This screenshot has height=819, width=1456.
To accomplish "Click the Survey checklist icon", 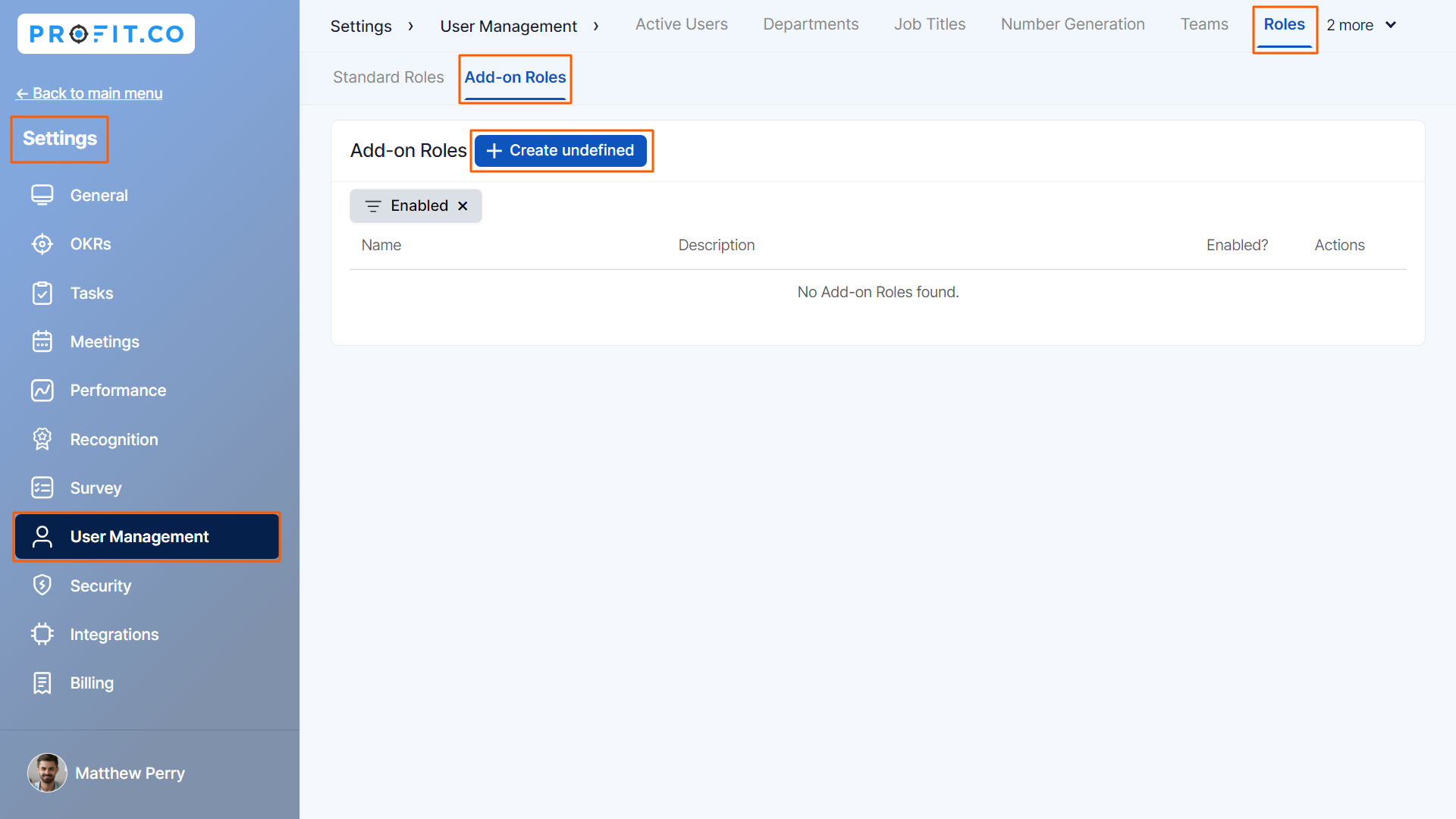I will pos(42,488).
